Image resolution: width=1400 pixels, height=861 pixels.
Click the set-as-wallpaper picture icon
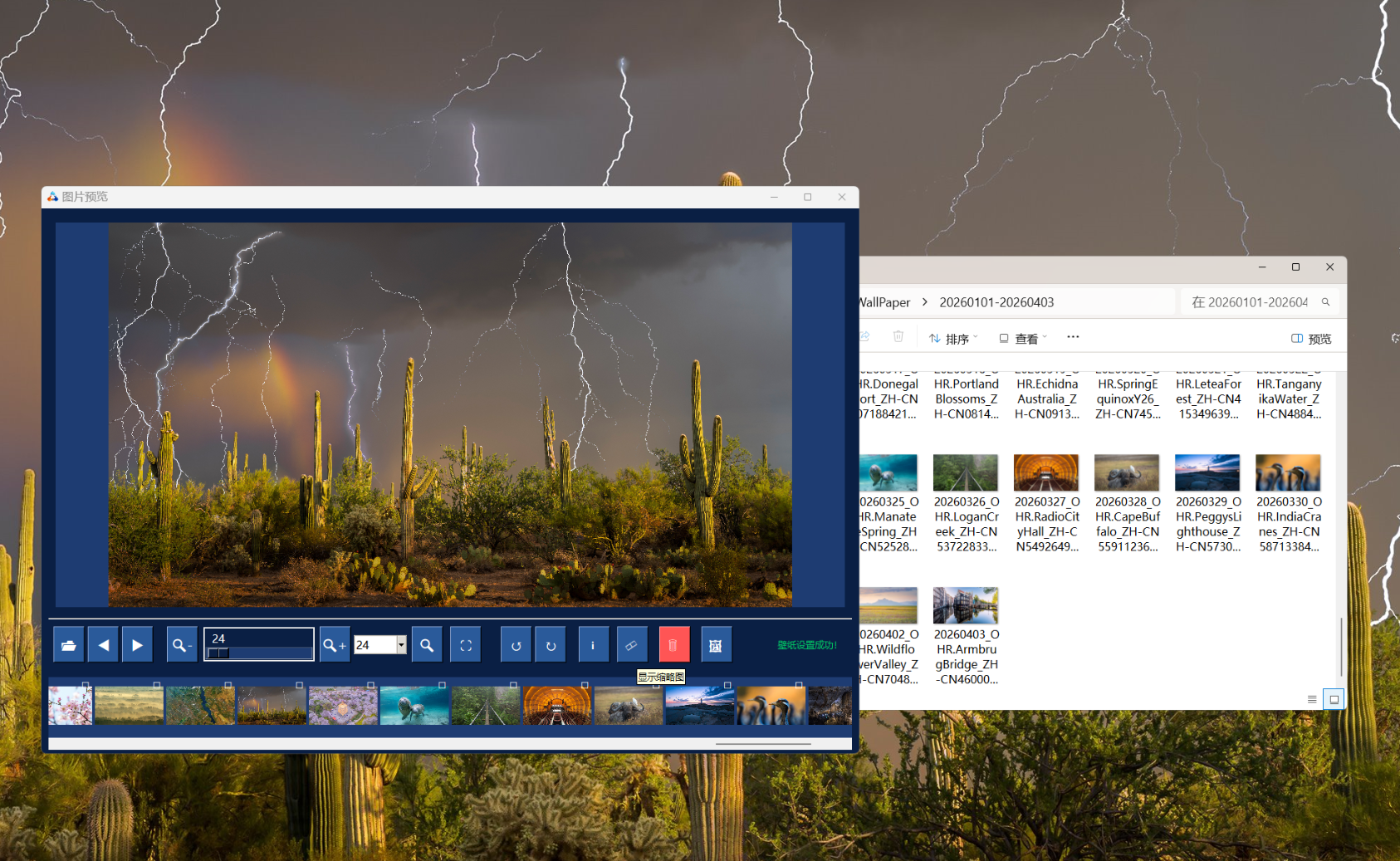[x=716, y=645]
